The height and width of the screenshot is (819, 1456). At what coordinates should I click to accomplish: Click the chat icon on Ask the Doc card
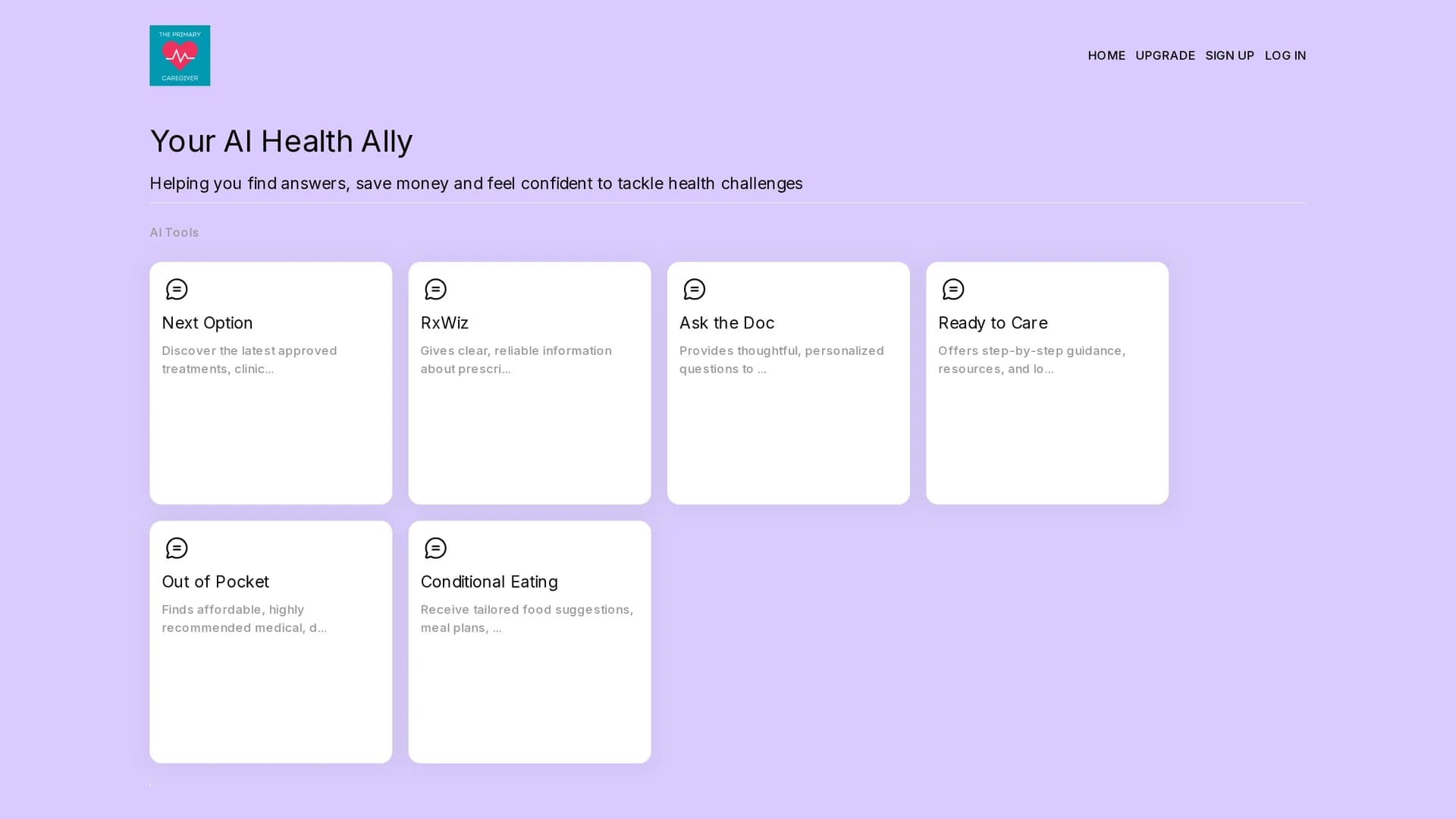click(694, 289)
